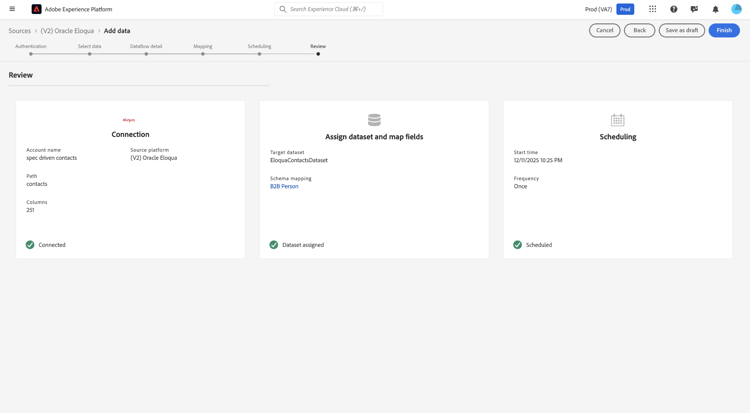This screenshot has height=413, width=750.
Task: Click the database icon above Assign dataset
Action: (374, 120)
